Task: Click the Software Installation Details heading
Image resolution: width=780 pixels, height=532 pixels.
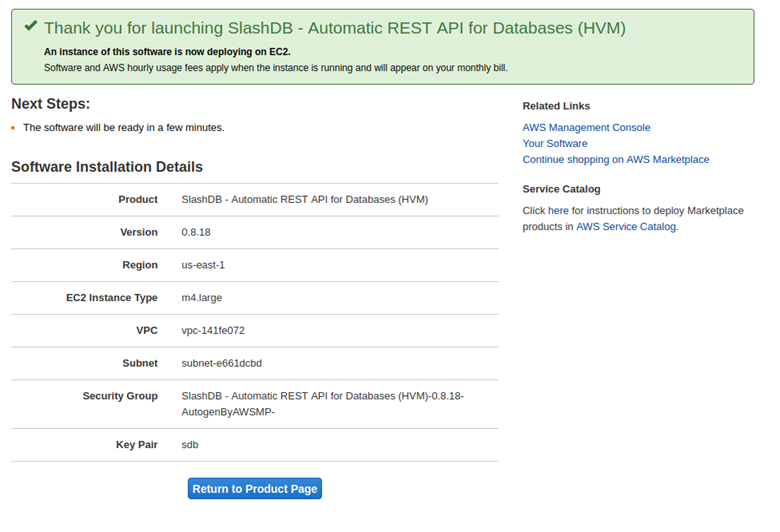Action: click(x=107, y=167)
